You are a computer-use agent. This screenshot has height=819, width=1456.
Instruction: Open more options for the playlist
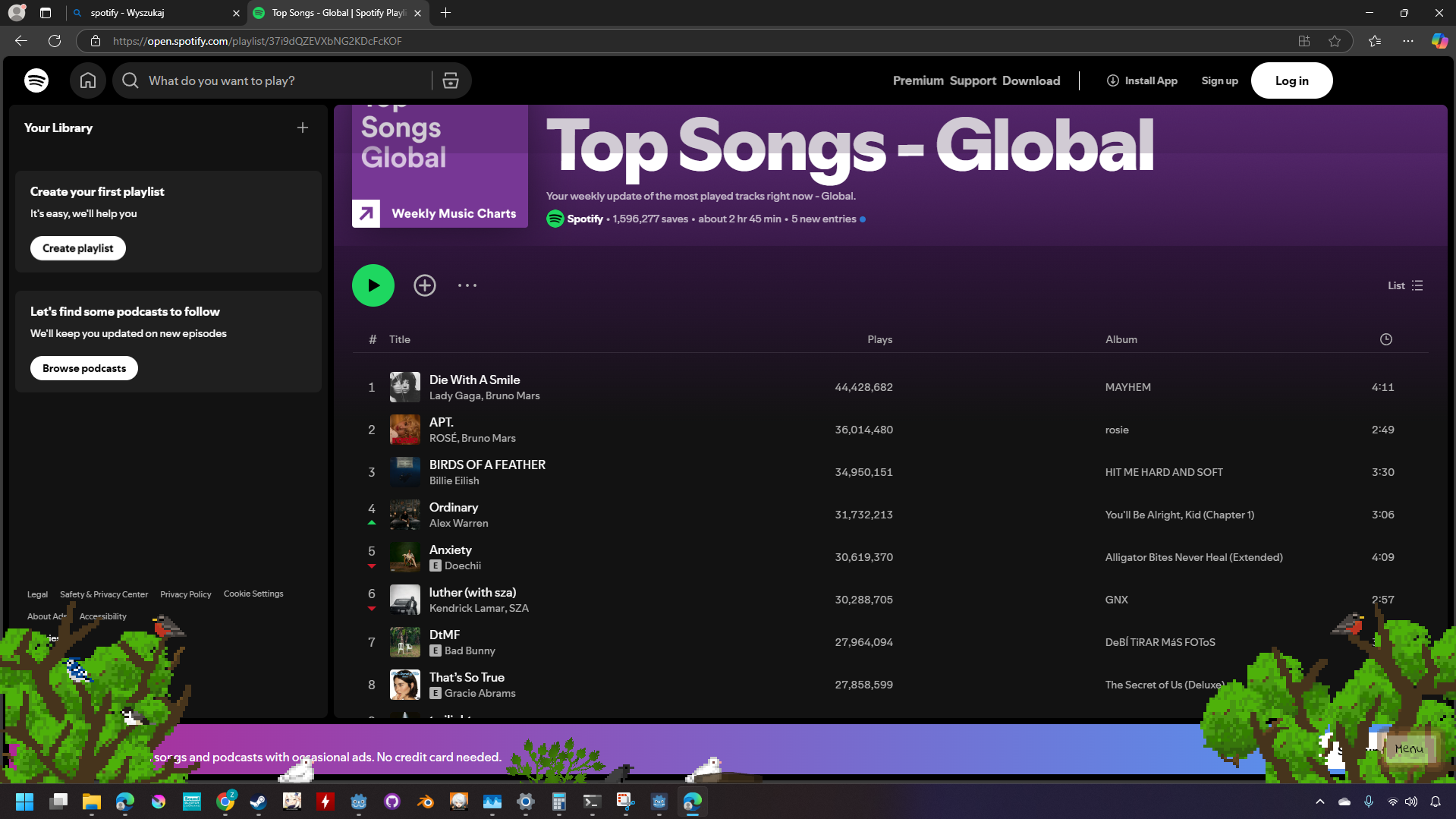coord(467,285)
